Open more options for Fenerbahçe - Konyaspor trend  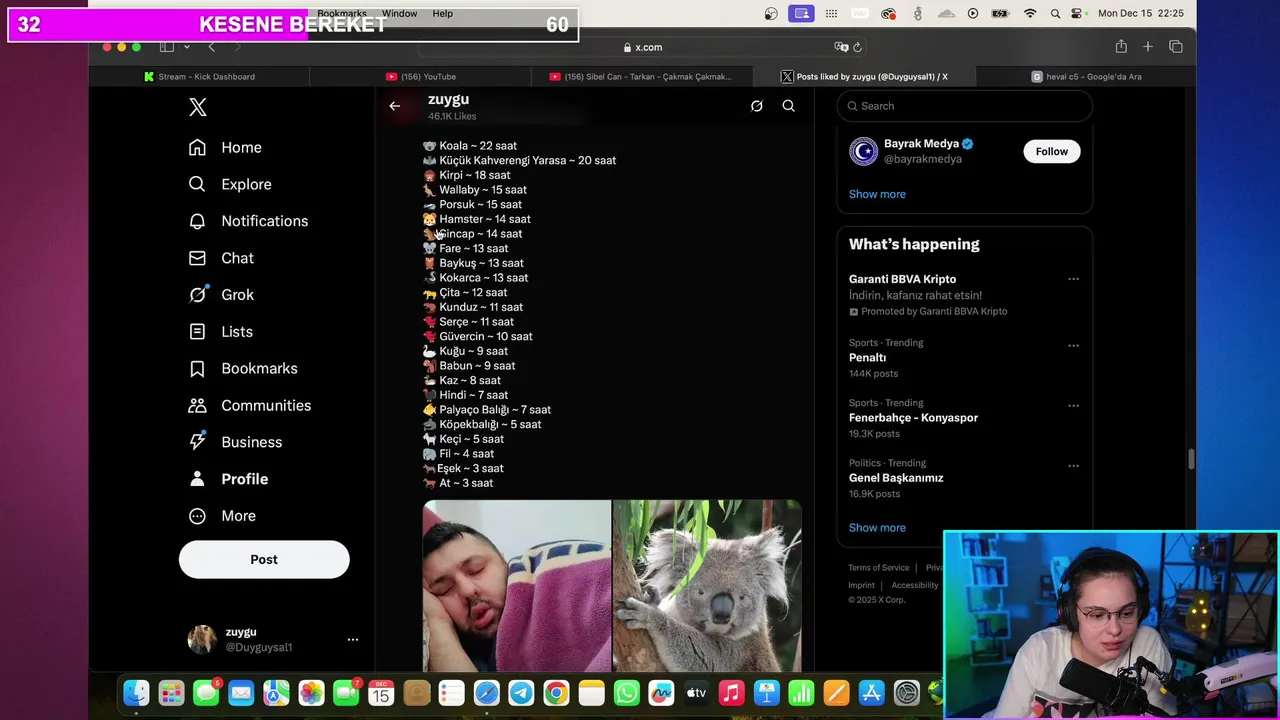1073,406
